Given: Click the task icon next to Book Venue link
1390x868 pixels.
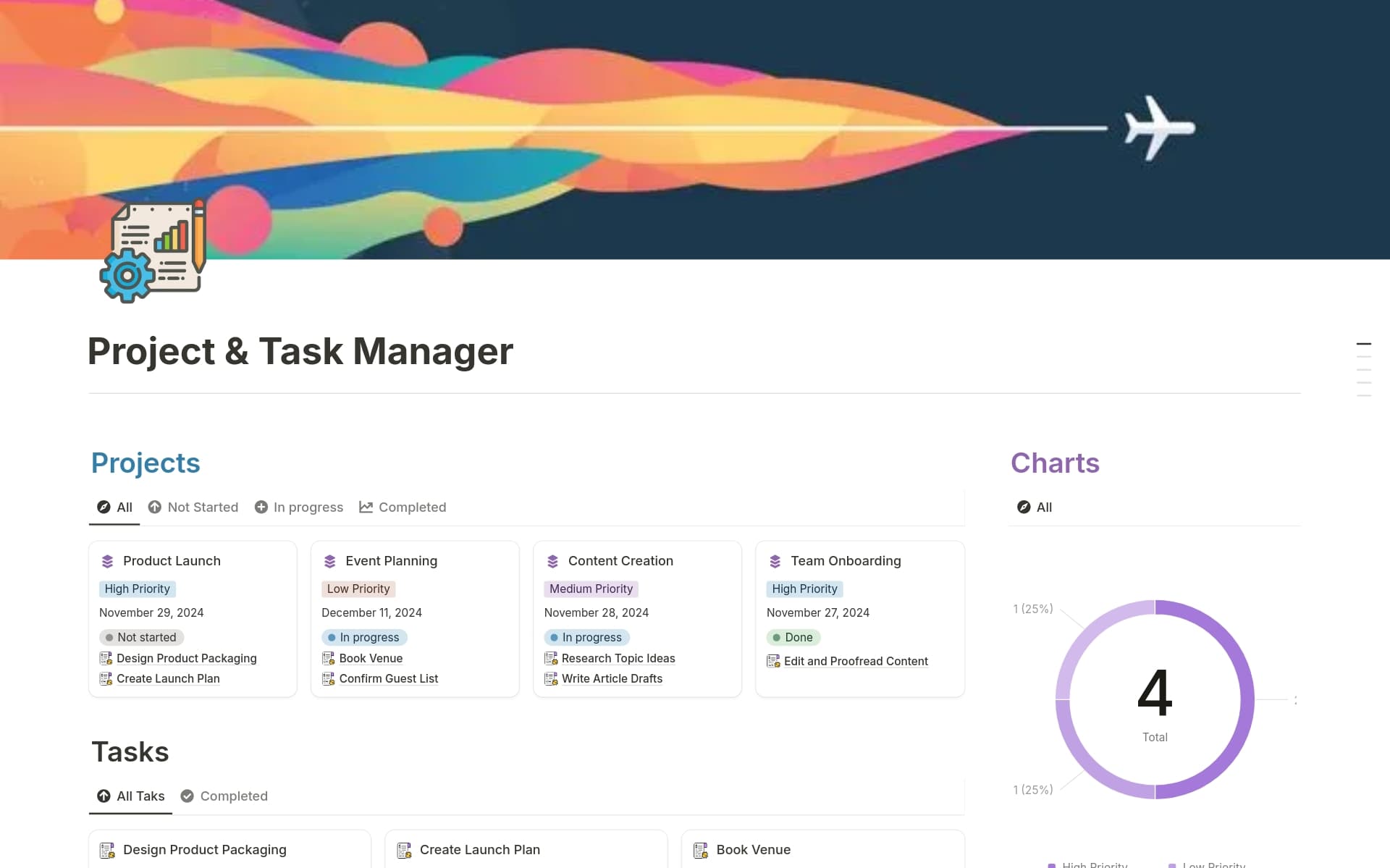Looking at the screenshot, I should click(329, 658).
